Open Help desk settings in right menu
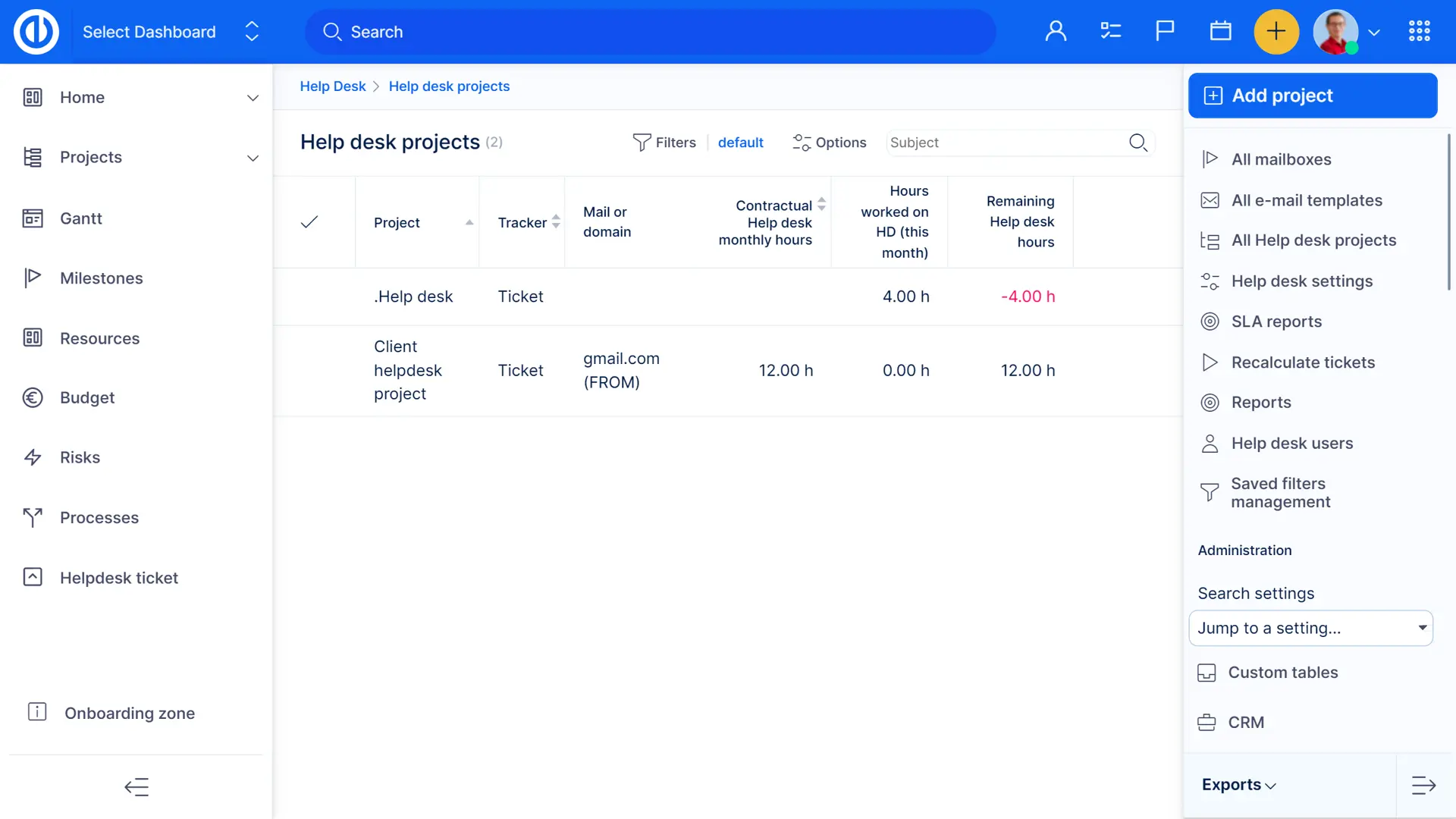The image size is (1456, 819). coord(1301,281)
